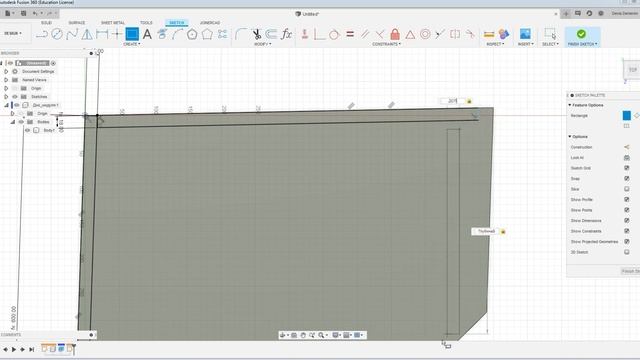Select the blue Rectangle tool in toolbar
Image resolution: width=640 pixels, height=360 pixels.
point(132,34)
